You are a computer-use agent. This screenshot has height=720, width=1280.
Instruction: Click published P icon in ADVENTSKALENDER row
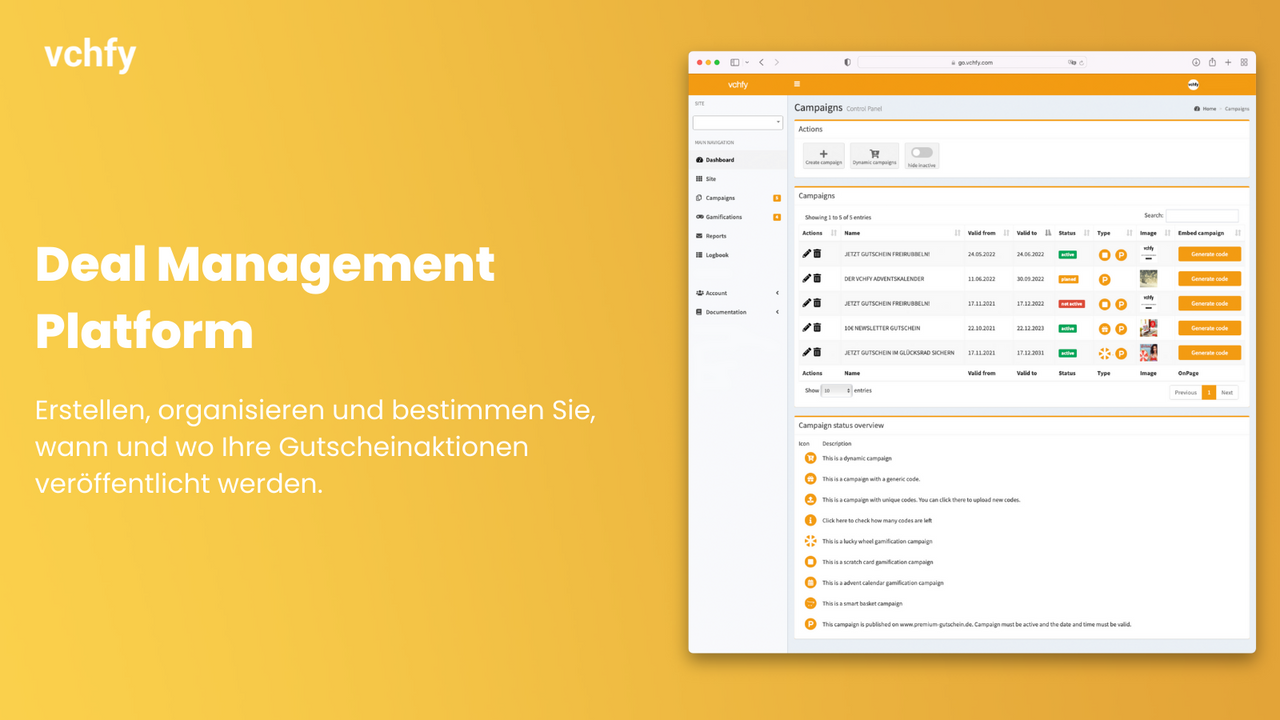point(1104,279)
